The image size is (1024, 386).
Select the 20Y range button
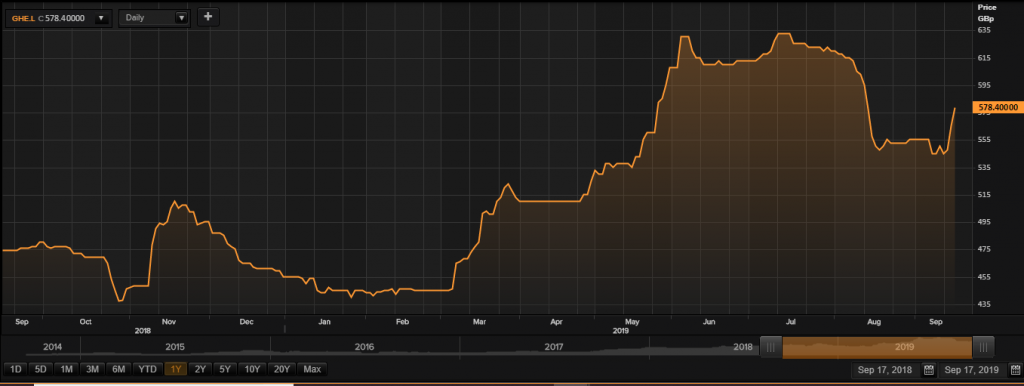coord(282,370)
